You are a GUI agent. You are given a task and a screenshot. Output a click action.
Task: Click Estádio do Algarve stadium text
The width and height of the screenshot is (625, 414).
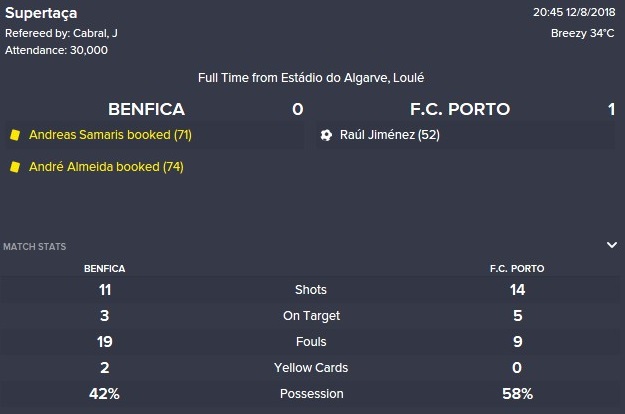335,78
